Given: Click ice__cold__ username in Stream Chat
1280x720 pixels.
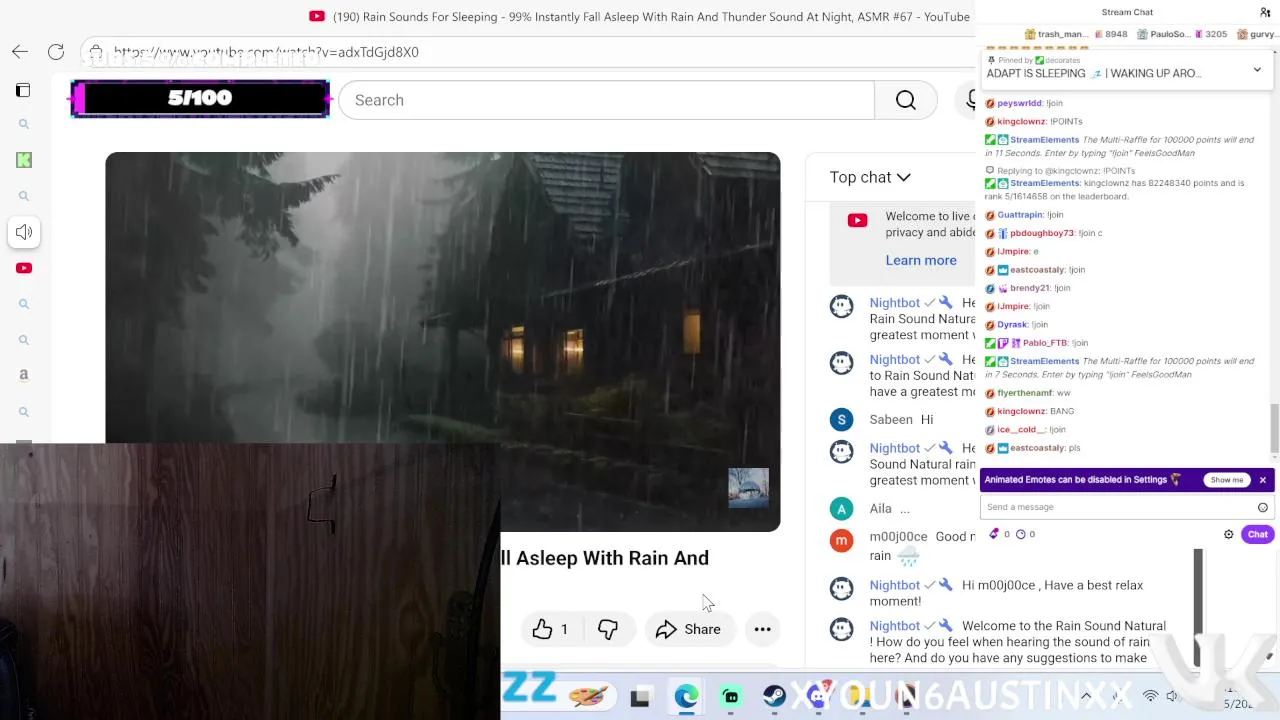Looking at the screenshot, I should (1020, 430).
